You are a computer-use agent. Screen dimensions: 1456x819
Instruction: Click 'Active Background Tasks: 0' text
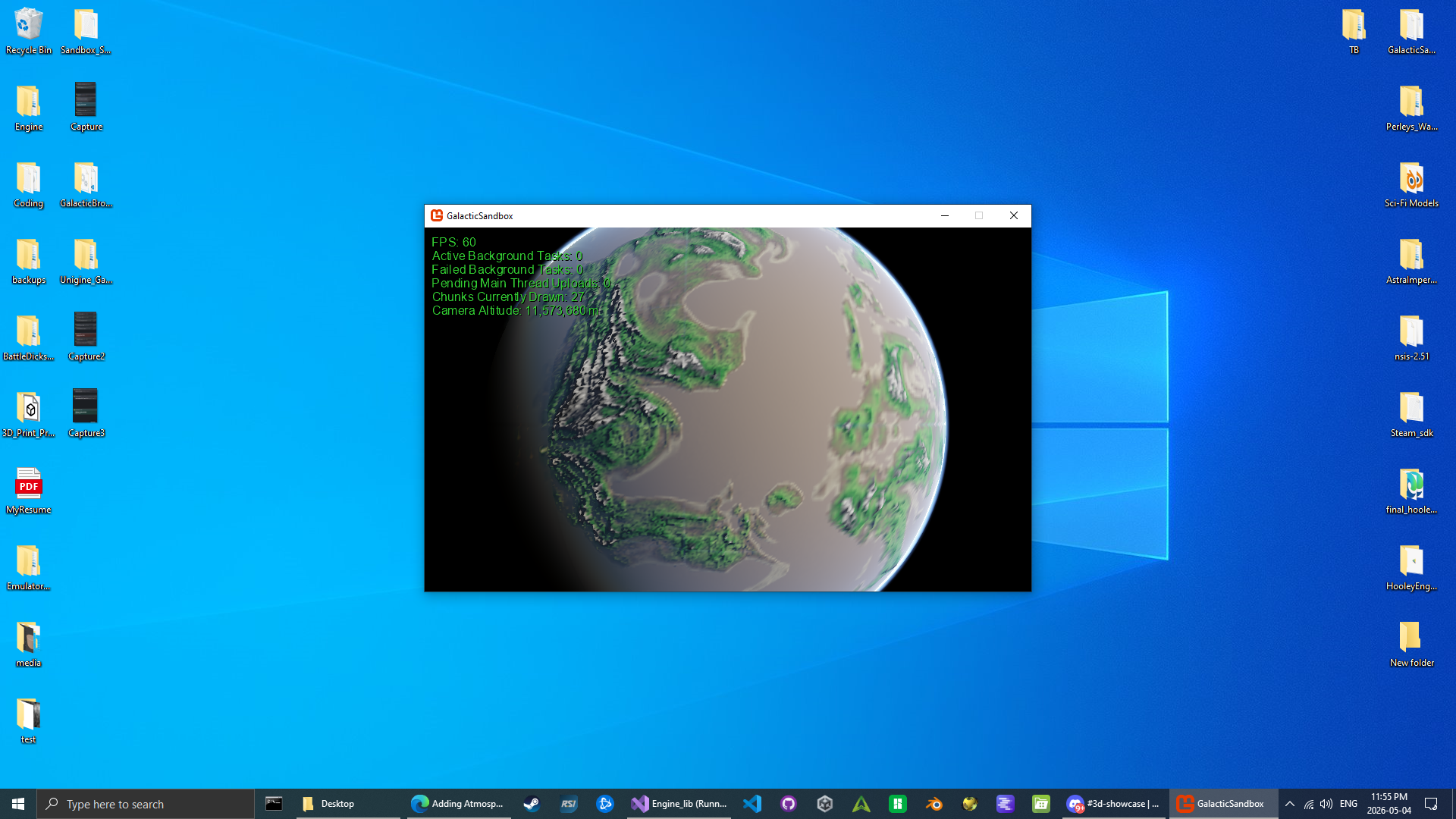507,256
